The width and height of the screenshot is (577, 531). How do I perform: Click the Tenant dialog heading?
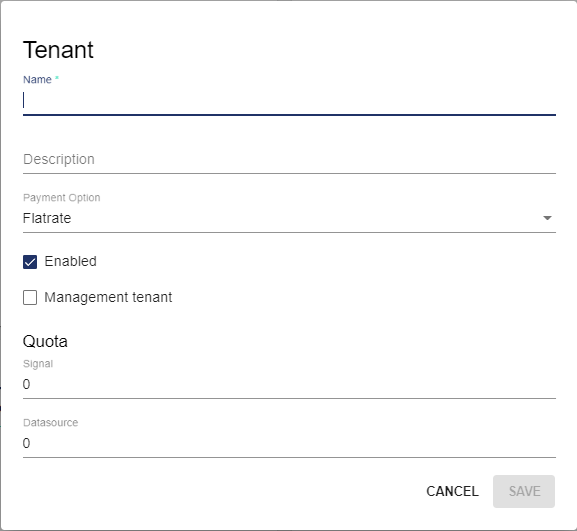(58, 50)
